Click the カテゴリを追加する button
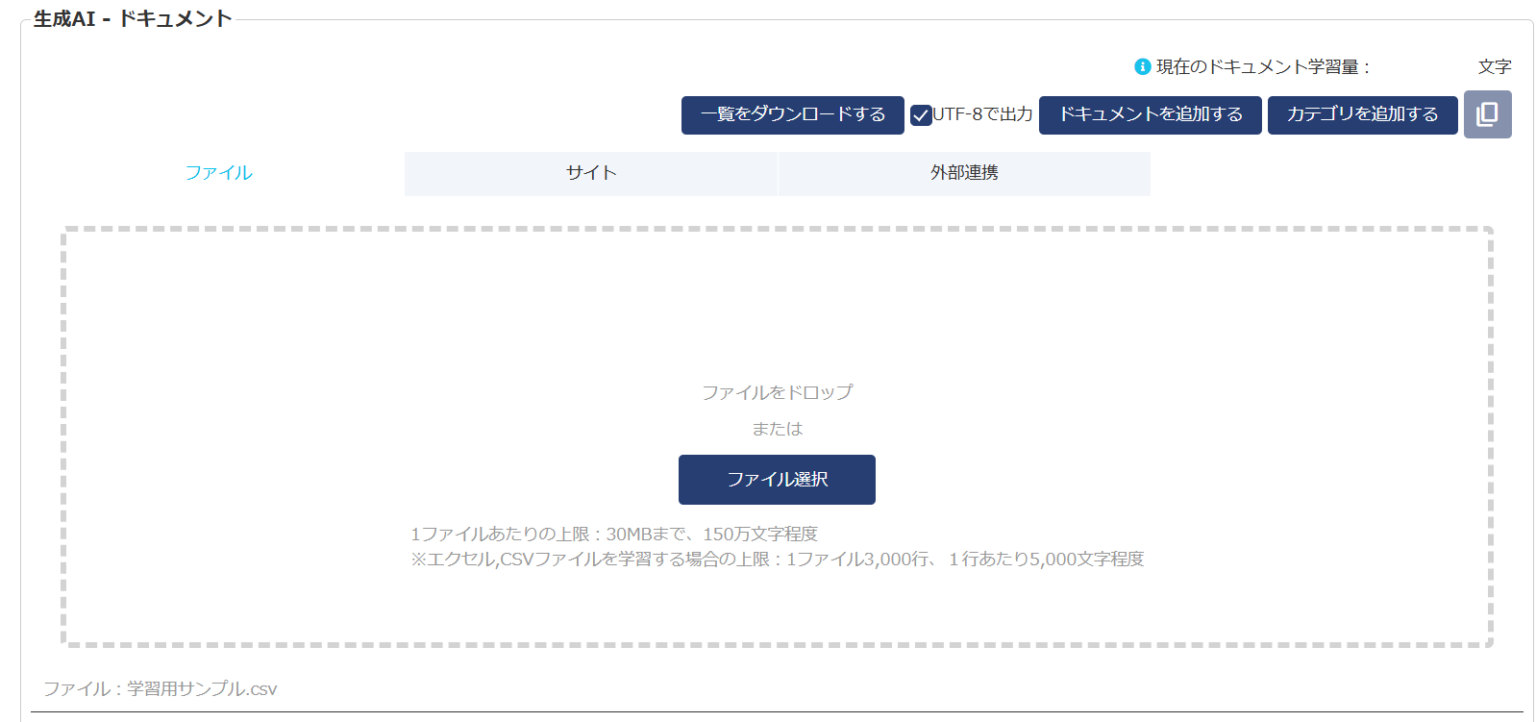Viewport: 1536px width, 722px height. click(1362, 115)
